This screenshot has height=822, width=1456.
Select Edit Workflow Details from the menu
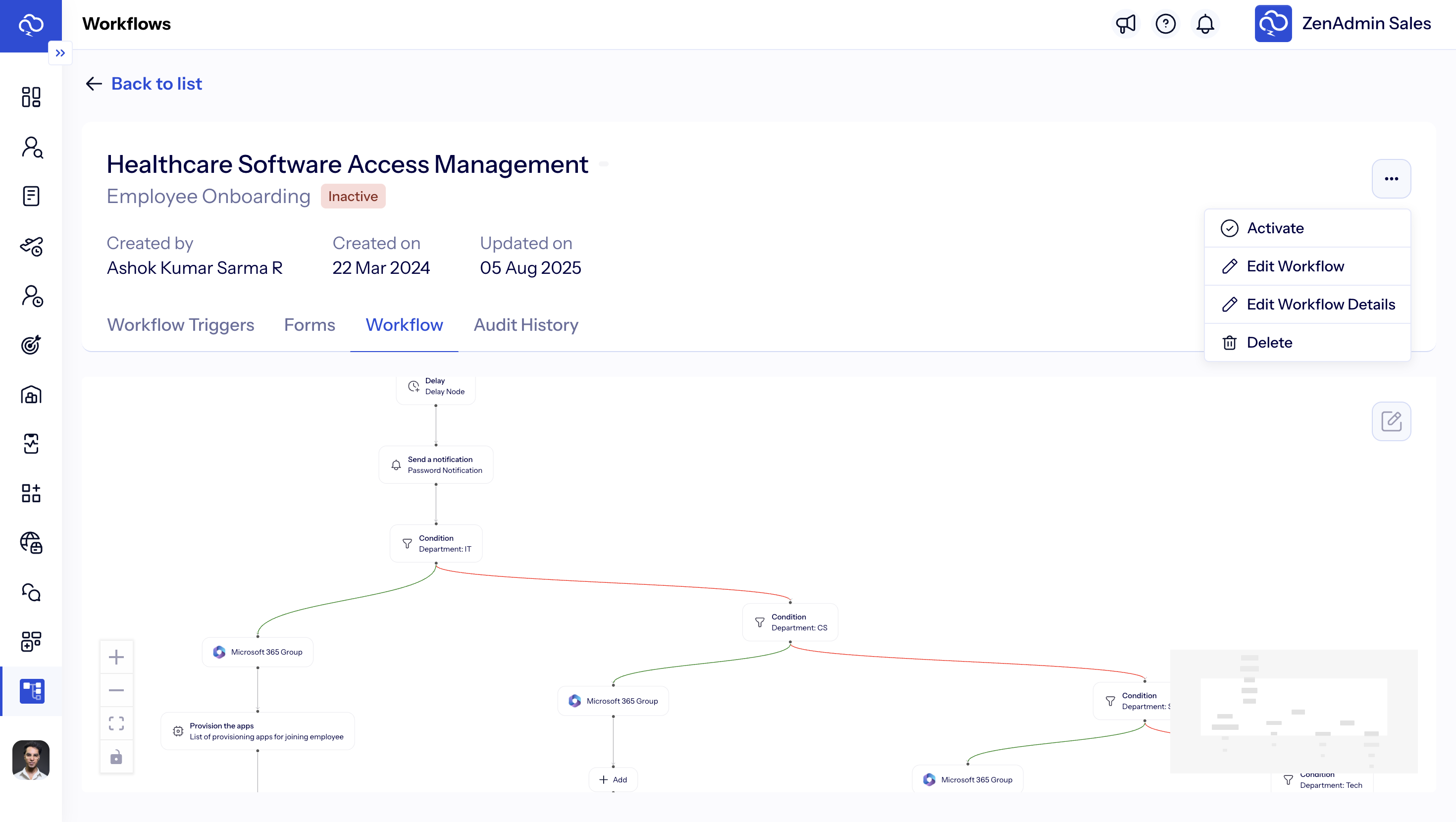[x=1321, y=304]
